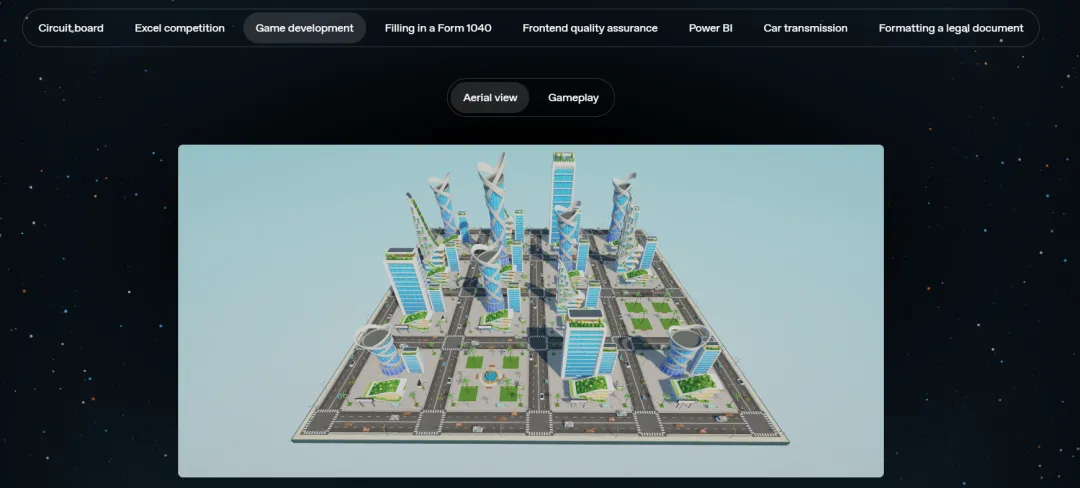Switch to Filling in a Form 1040
1080x488 pixels.
pos(438,28)
